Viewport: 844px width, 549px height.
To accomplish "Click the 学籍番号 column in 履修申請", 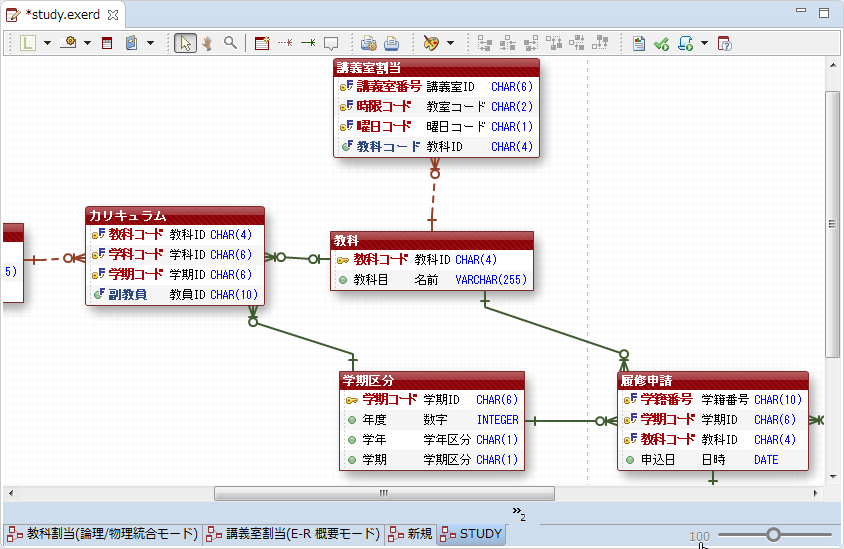I will (x=713, y=400).
